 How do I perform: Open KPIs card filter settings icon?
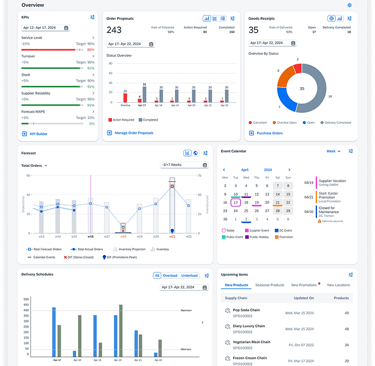point(92,17)
